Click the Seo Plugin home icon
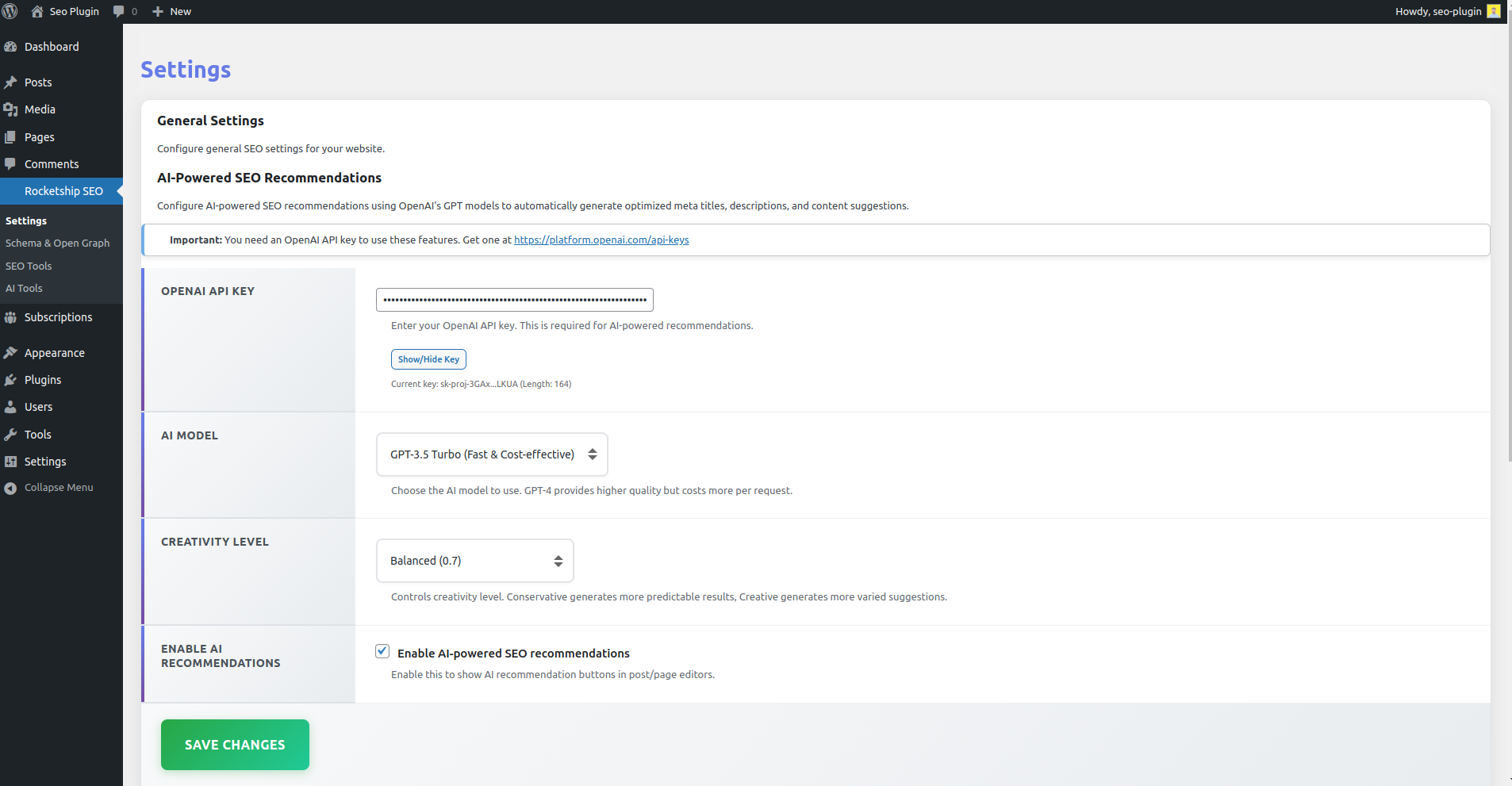 [x=37, y=11]
